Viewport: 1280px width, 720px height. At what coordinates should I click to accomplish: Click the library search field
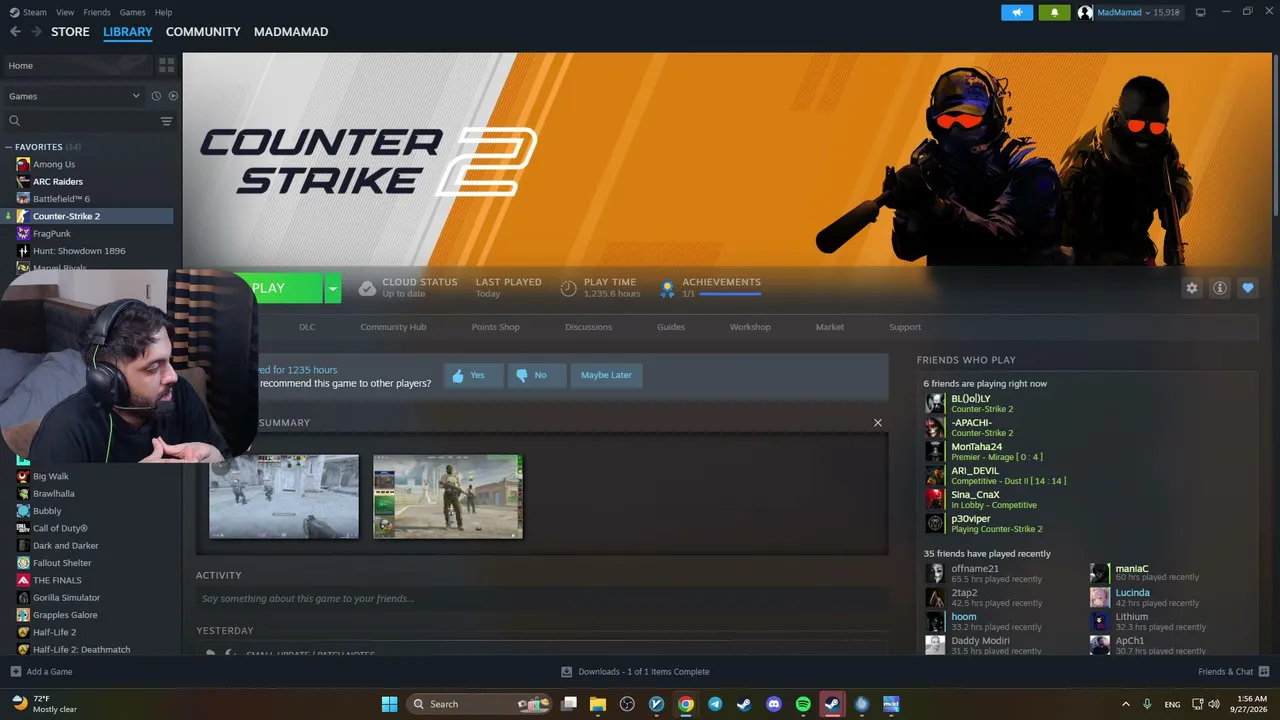pyautogui.click(x=80, y=121)
